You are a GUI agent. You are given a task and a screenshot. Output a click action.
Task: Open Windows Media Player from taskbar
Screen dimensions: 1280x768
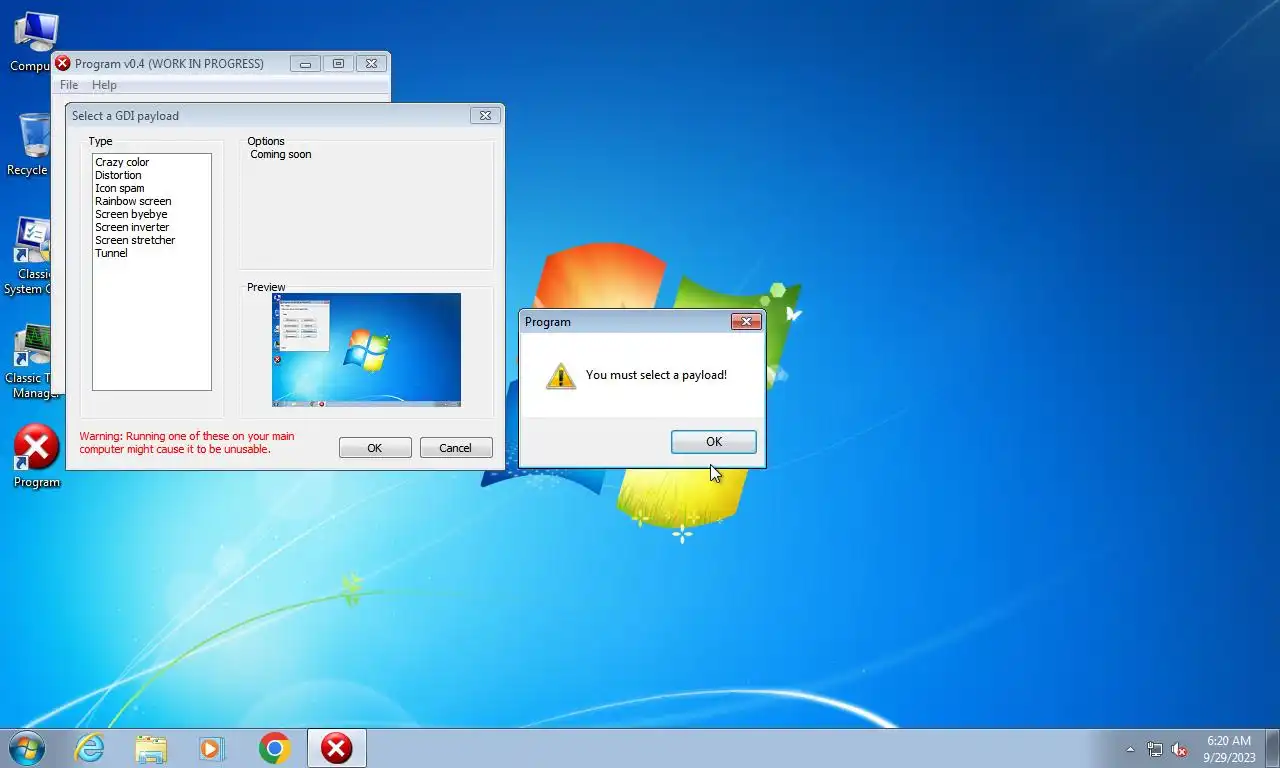(x=212, y=748)
